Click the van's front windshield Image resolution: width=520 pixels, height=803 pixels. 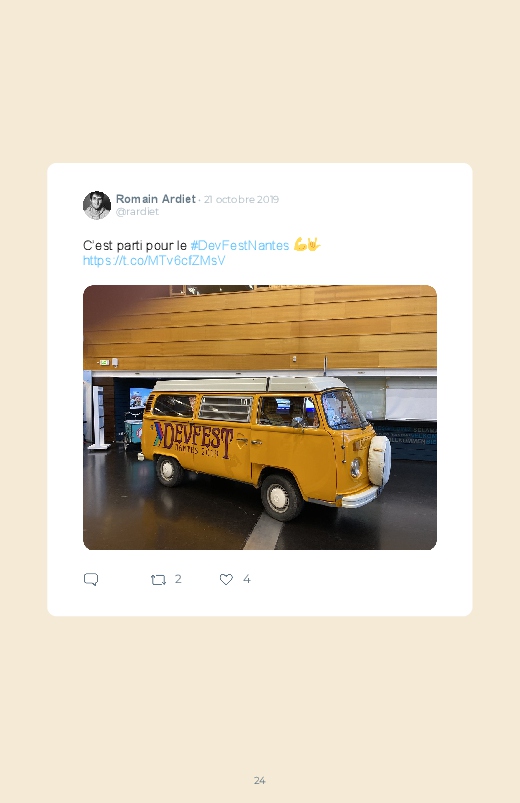(x=343, y=411)
